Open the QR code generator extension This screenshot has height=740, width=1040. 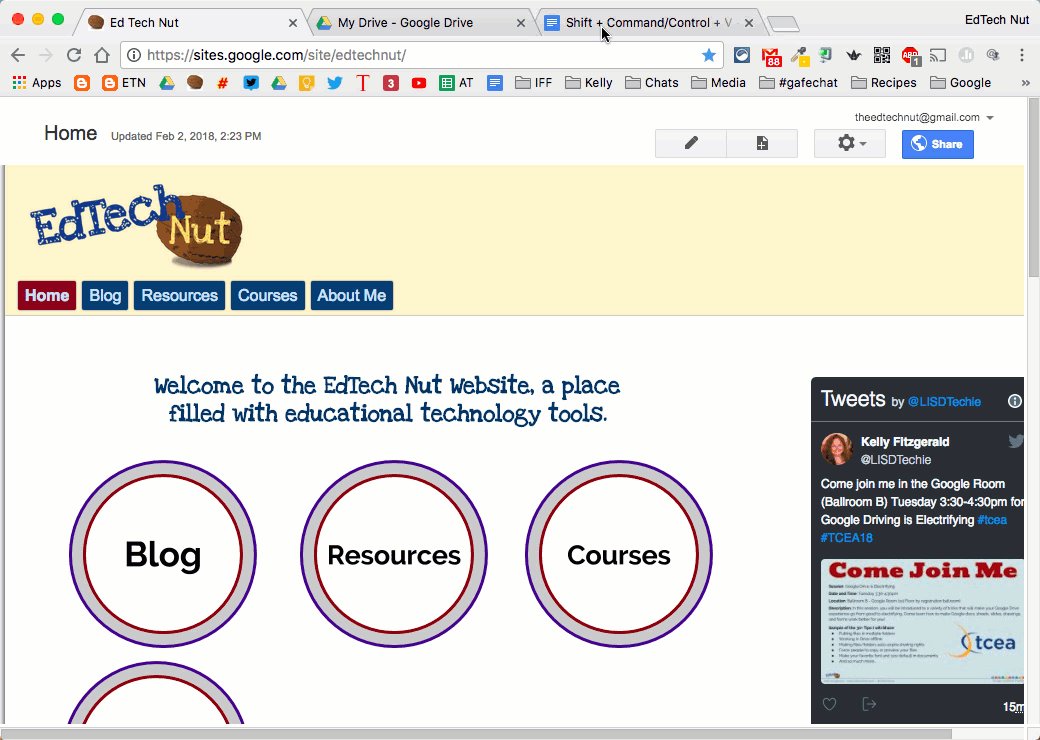click(881, 55)
